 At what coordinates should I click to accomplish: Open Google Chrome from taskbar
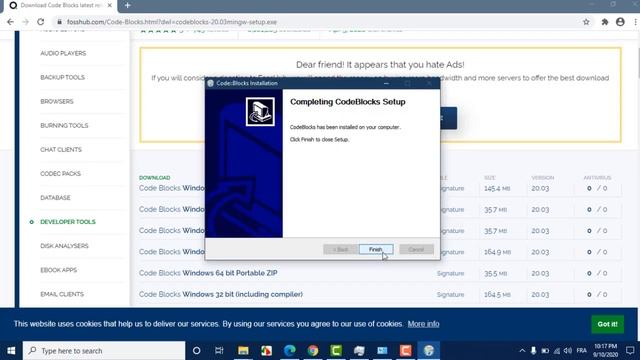pos(313,351)
